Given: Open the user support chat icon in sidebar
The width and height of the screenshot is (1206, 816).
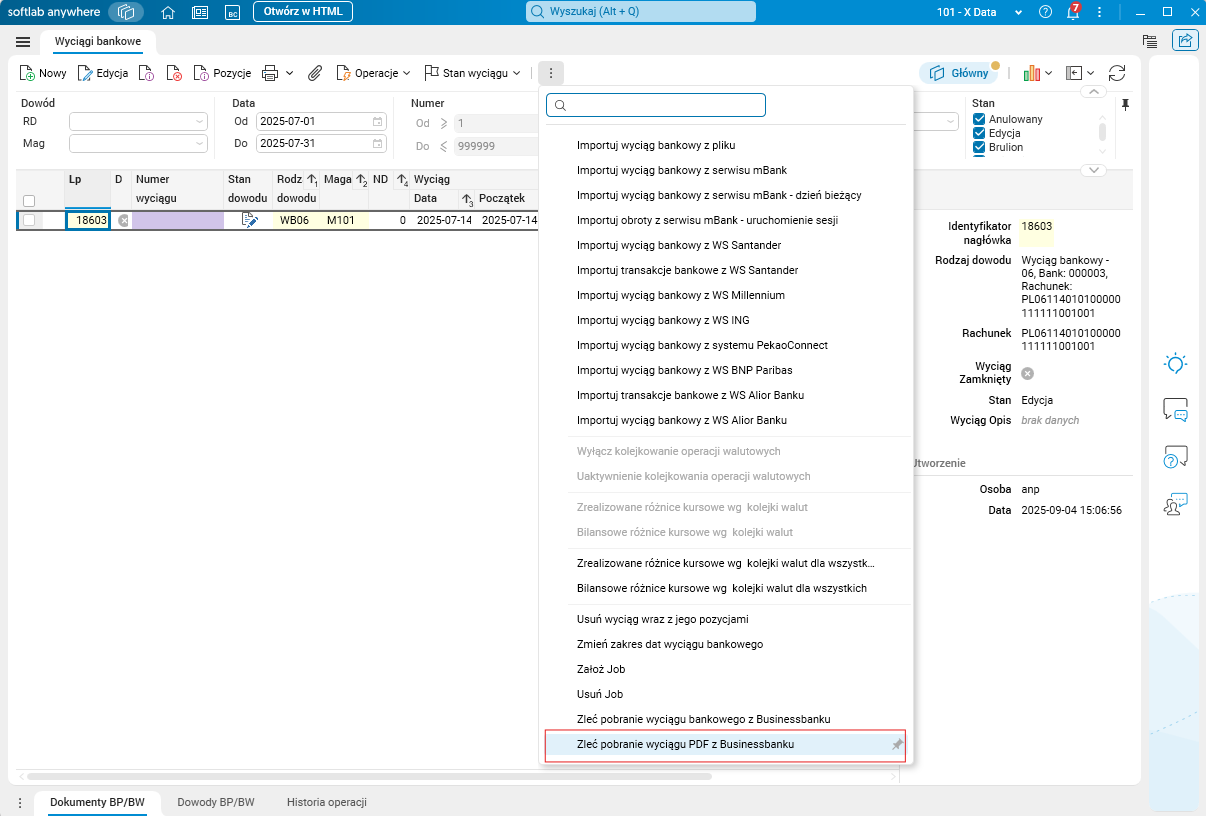Looking at the screenshot, I should click(x=1176, y=504).
